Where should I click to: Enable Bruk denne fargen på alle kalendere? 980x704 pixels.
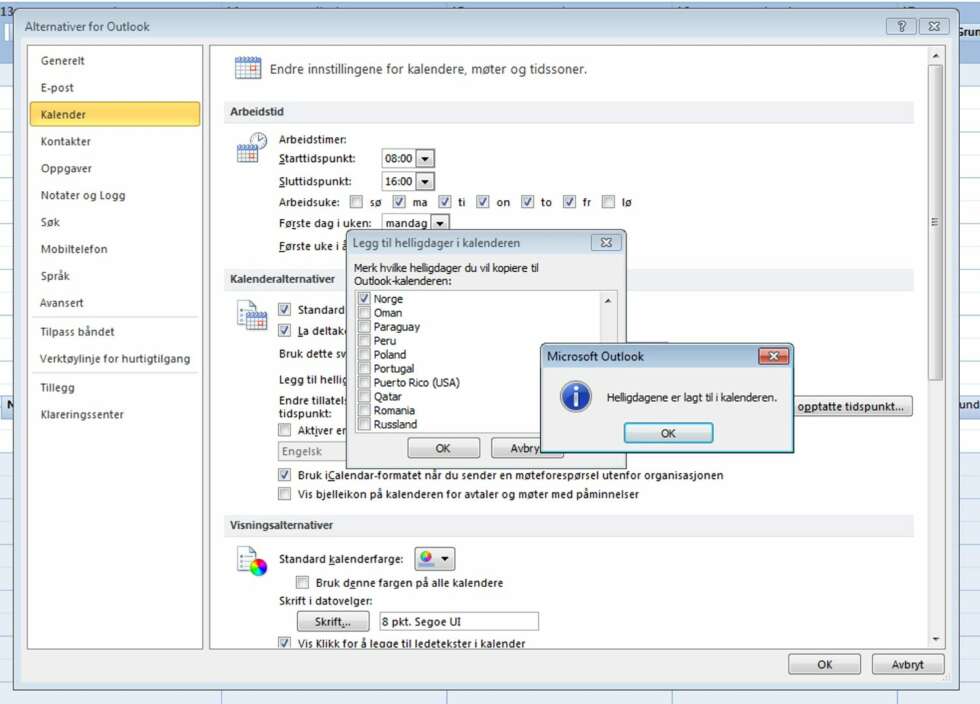click(x=302, y=582)
